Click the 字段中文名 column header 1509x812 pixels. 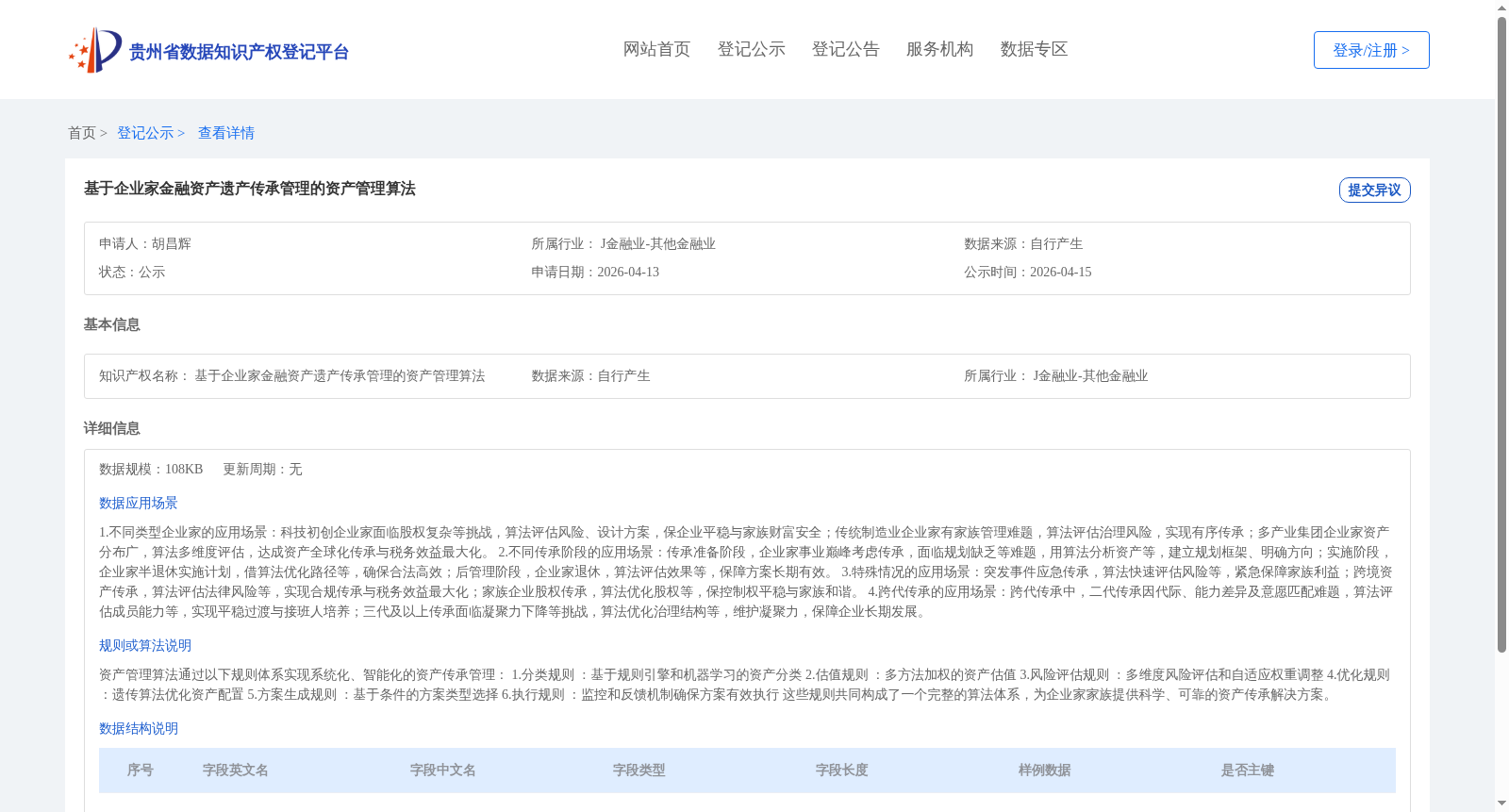coord(443,771)
